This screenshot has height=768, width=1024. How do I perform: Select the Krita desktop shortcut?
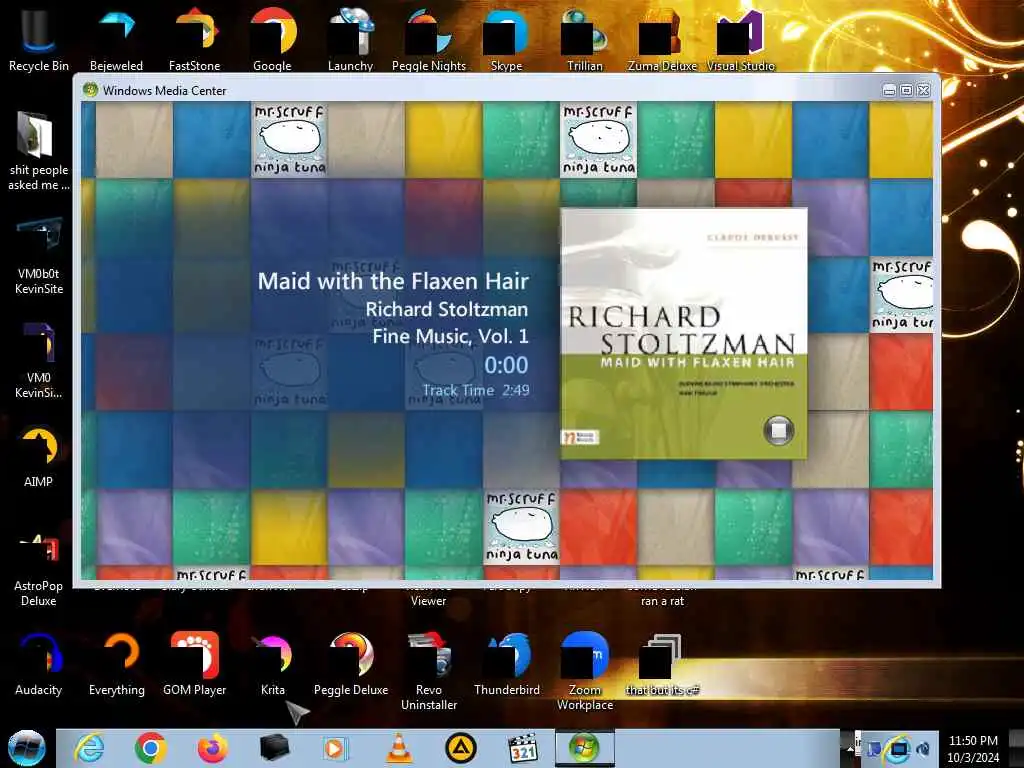[x=272, y=664]
